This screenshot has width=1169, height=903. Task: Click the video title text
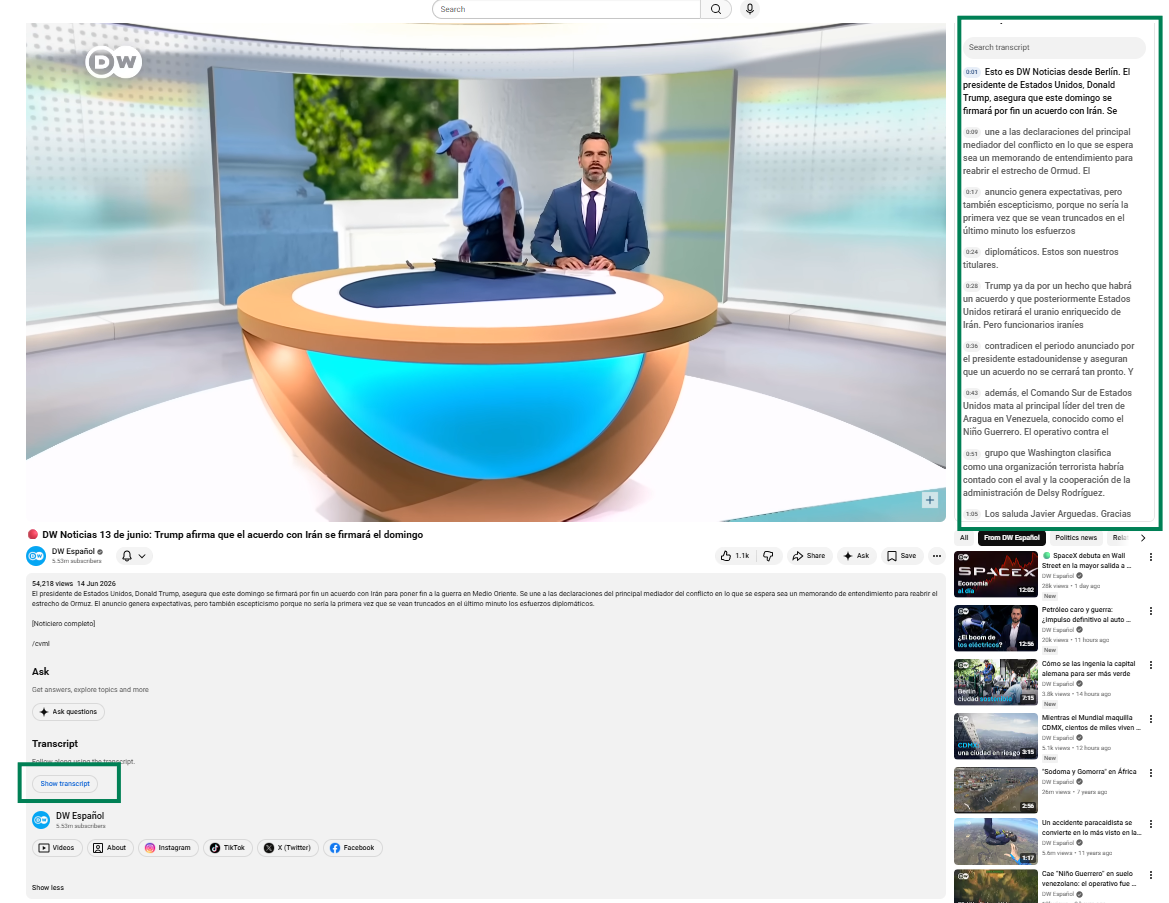point(232,535)
